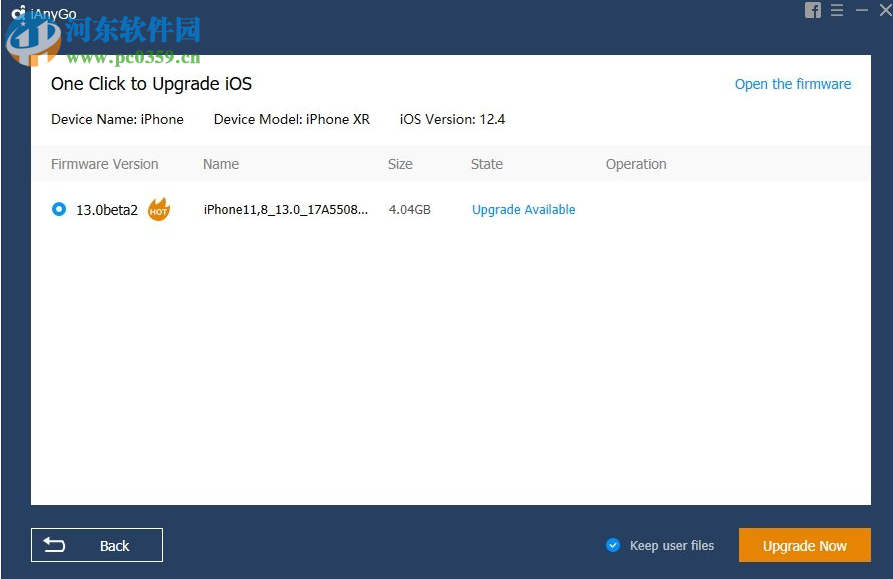Toggle the Keep user files checkbox

613,545
